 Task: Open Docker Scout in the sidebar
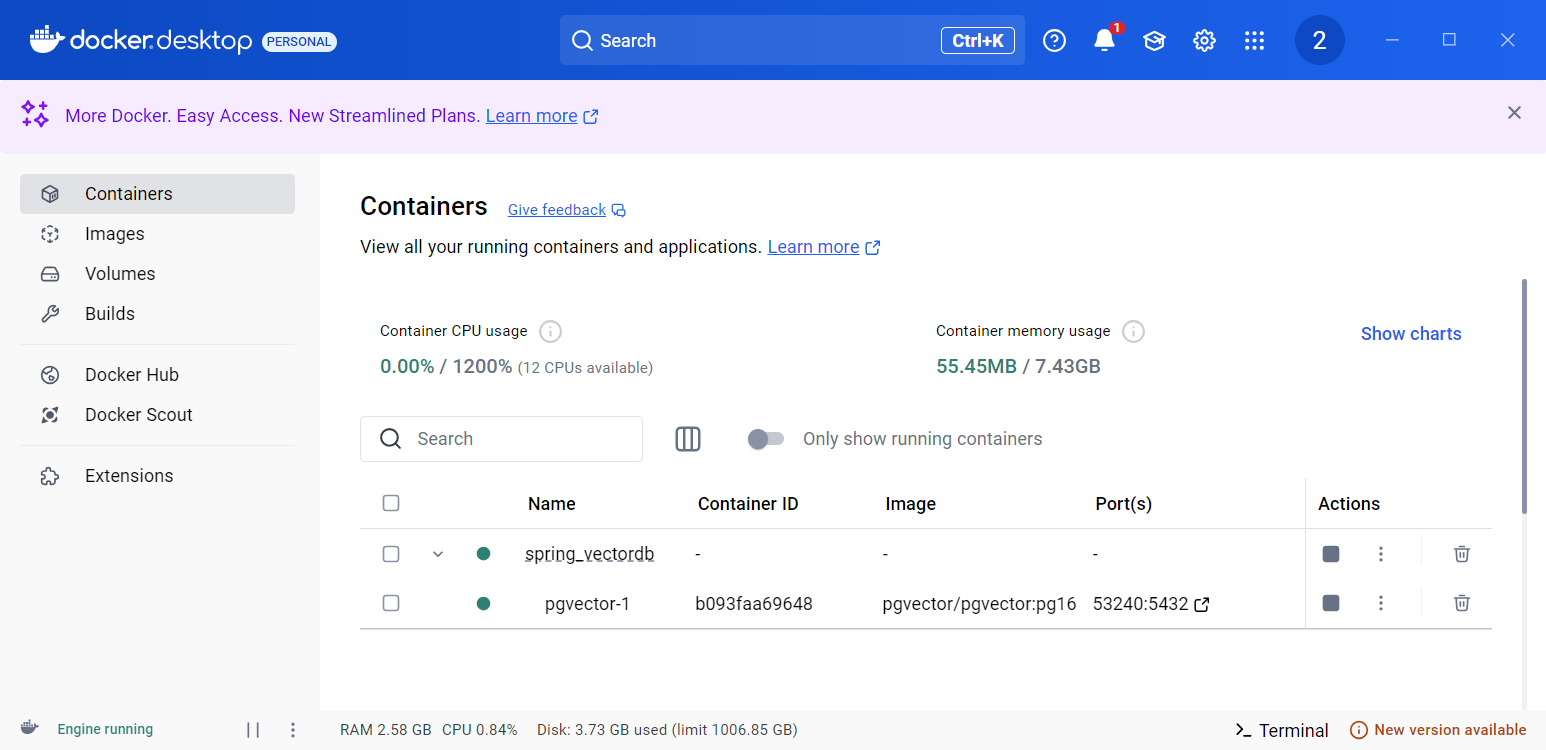tap(157, 415)
